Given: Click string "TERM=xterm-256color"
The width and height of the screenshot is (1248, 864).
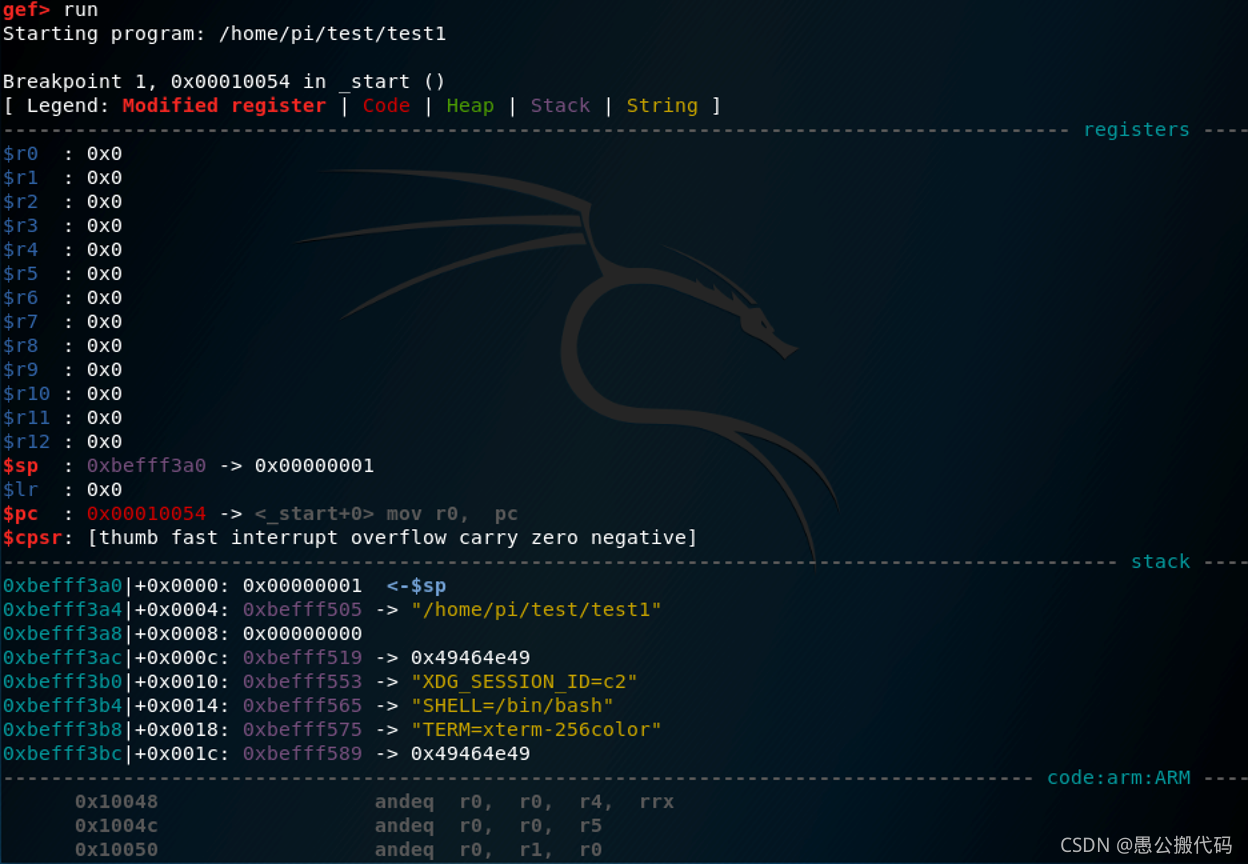Looking at the screenshot, I should click(536, 730).
